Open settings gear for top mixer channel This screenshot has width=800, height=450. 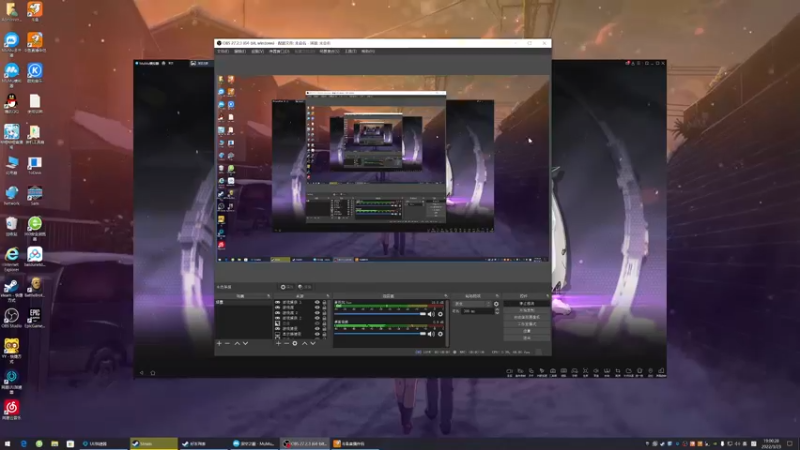440,314
